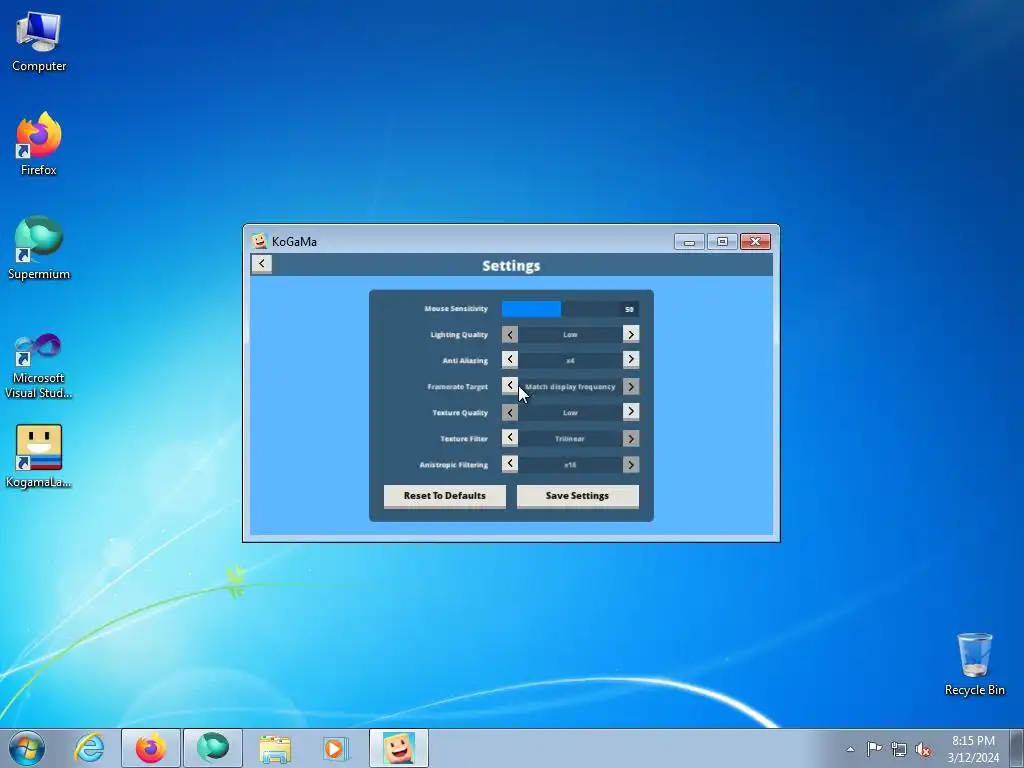Screen dimensions: 1024x768
Task: Click the Anisotropic Filtering x16 value
Action: coord(570,465)
